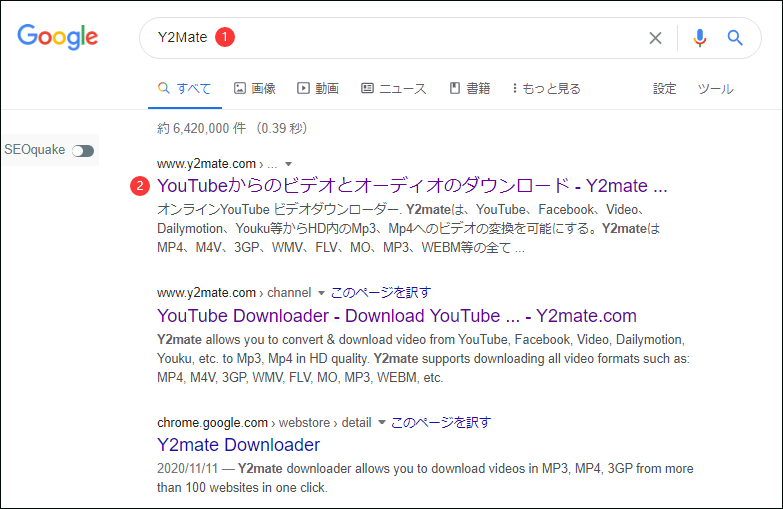Screen dimensions: 783x509
Task: Open the 書籍 tab
Action: [469, 89]
